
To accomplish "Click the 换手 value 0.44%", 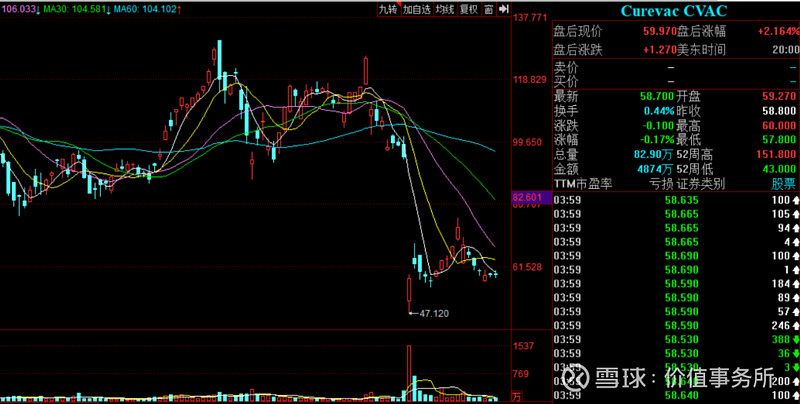I will (660, 111).
